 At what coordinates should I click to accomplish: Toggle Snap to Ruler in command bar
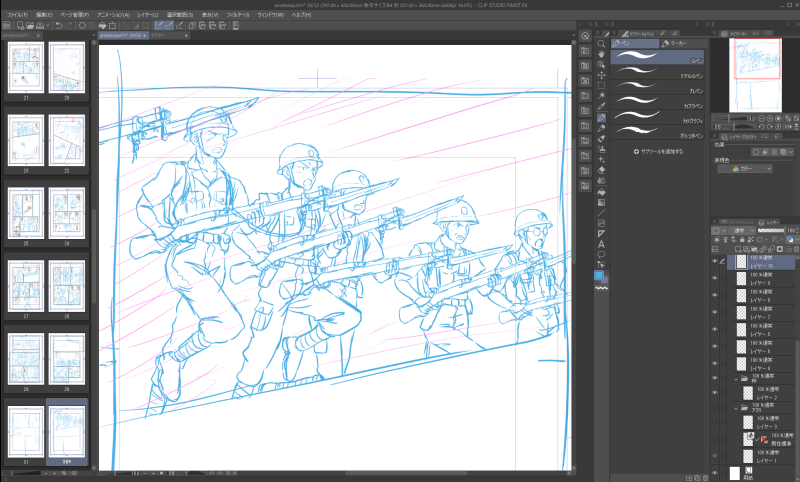(159, 26)
